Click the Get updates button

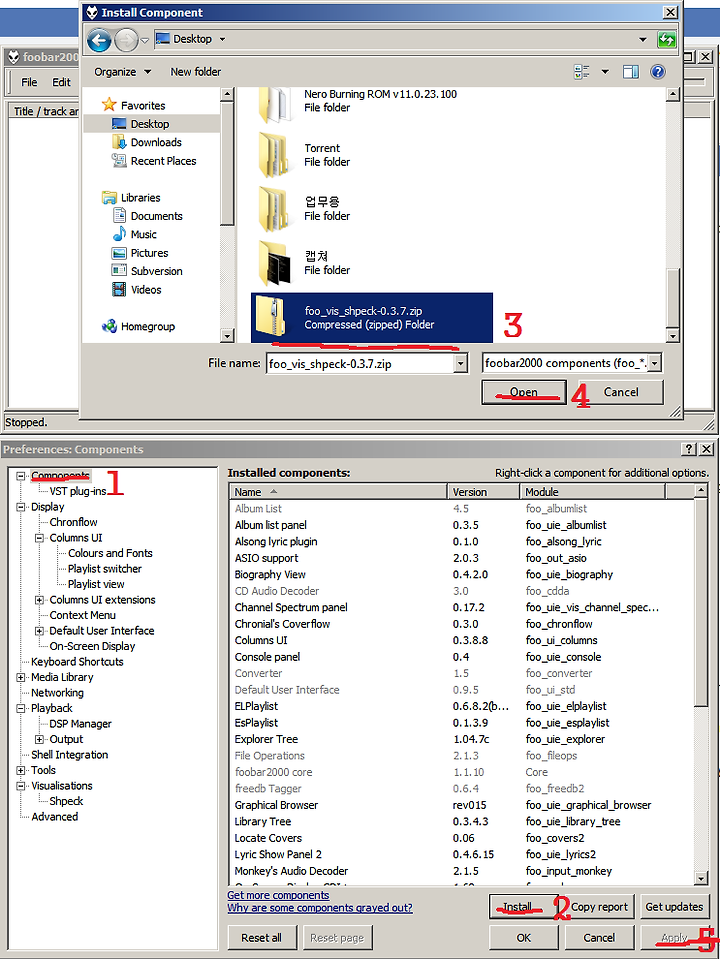[x=674, y=906]
